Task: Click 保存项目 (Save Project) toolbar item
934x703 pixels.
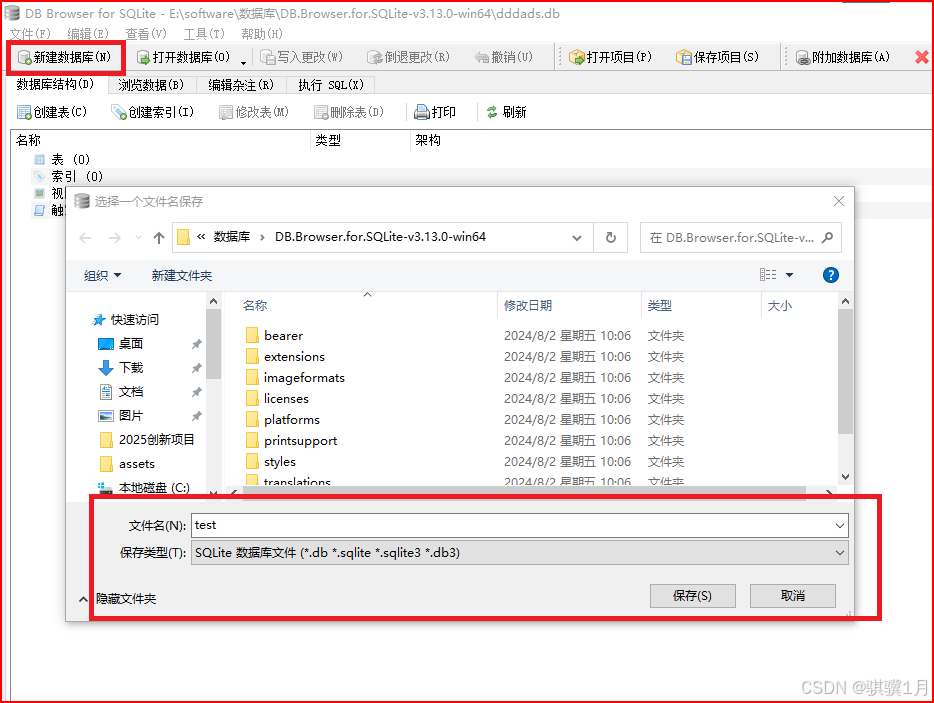Action: 717,57
